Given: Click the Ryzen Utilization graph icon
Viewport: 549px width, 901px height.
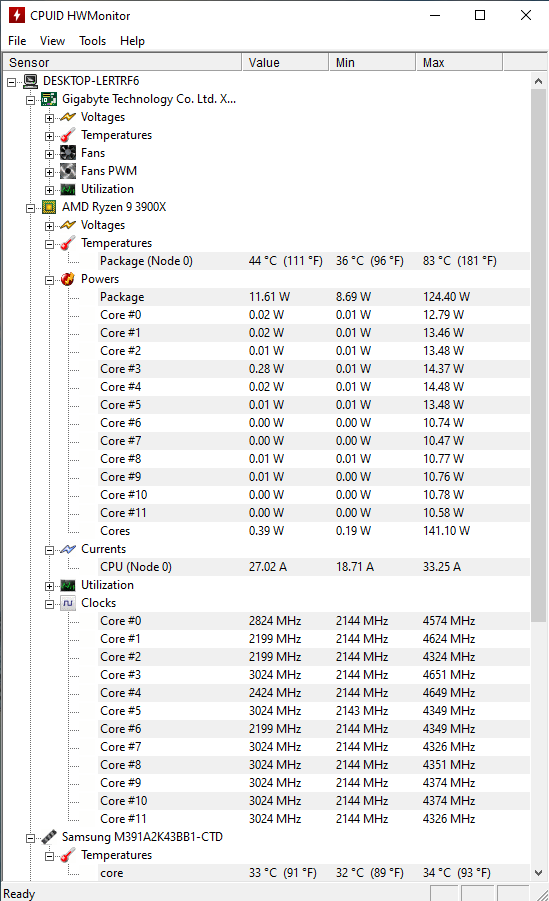Looking at the screenshot, I should click(68, 585).
